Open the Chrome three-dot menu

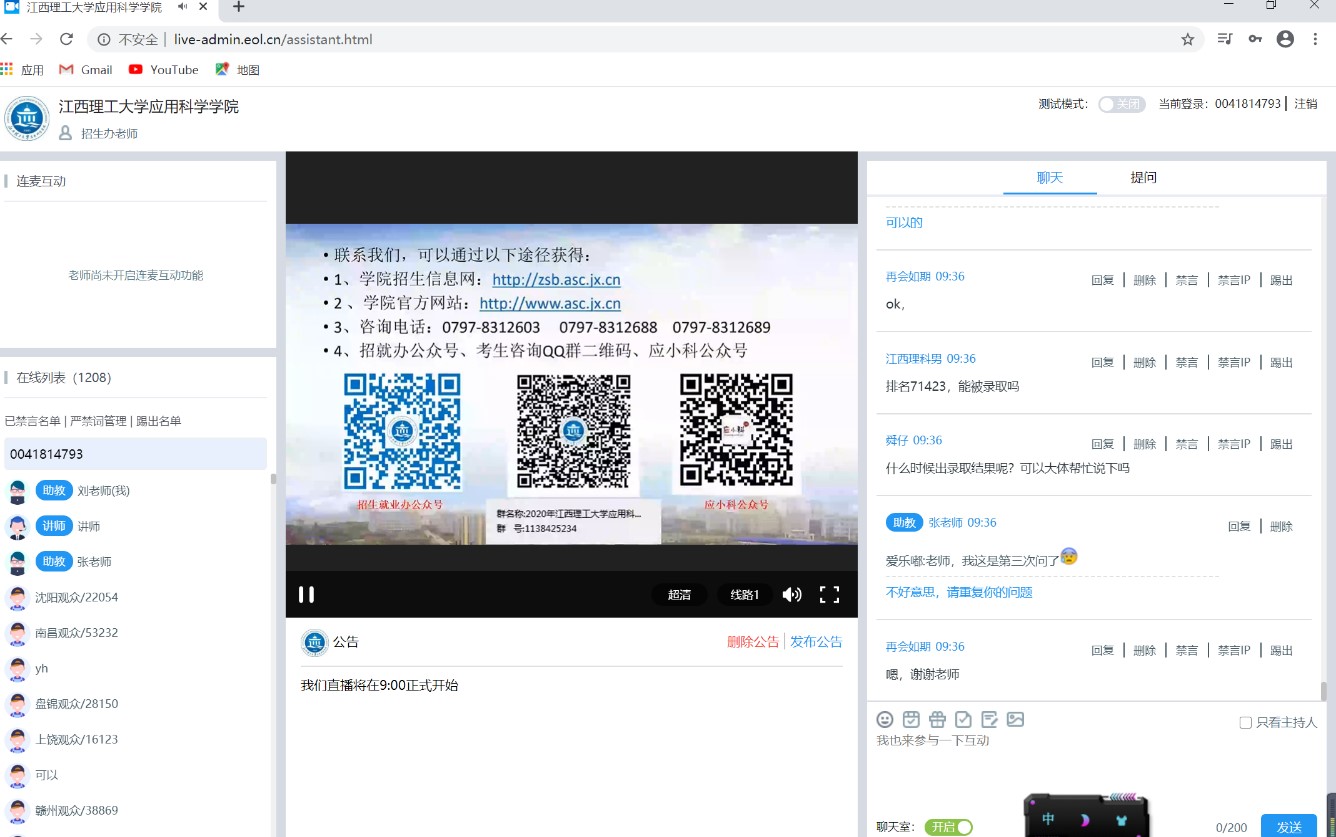pos(1315,39)
